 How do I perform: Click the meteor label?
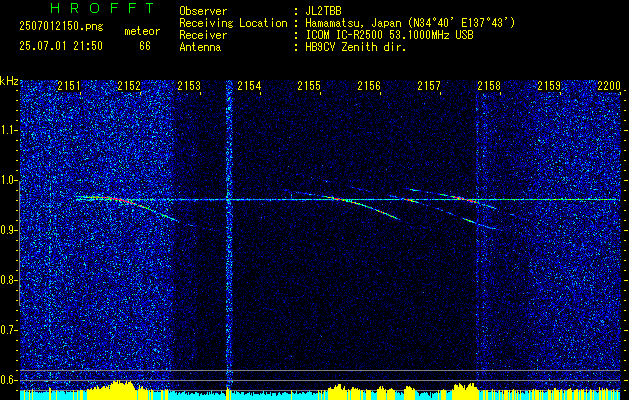[x=142, y=31]
